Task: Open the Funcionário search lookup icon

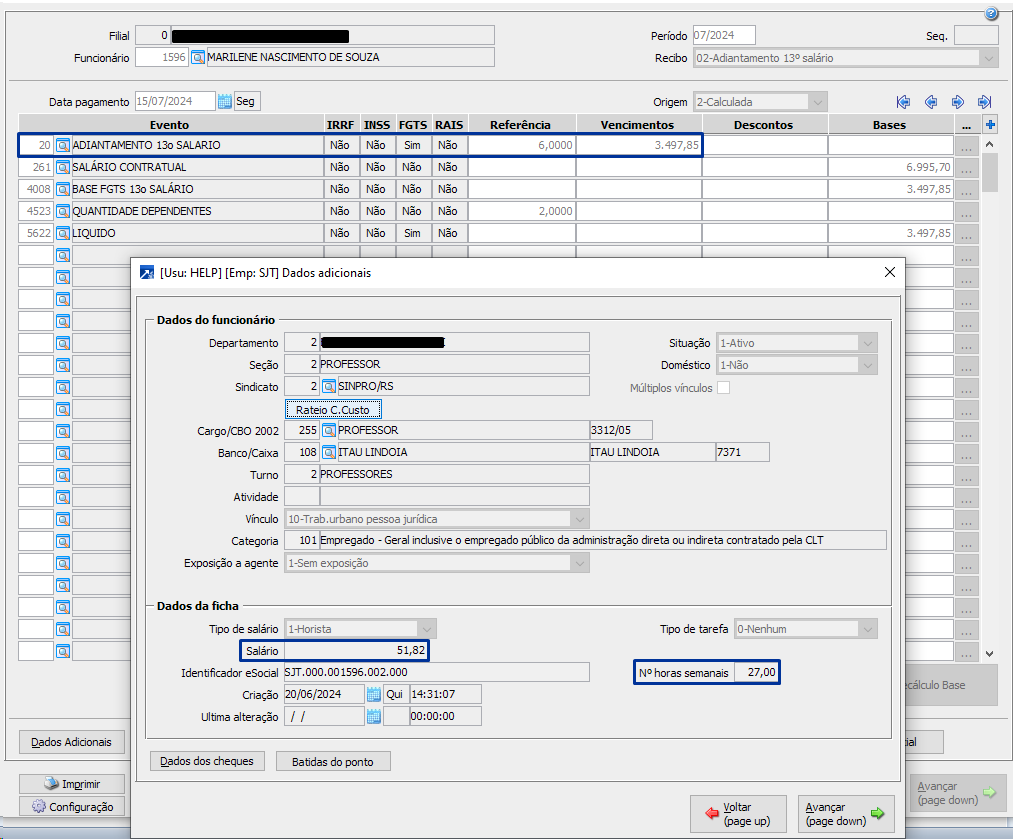Action: [198, 58]
